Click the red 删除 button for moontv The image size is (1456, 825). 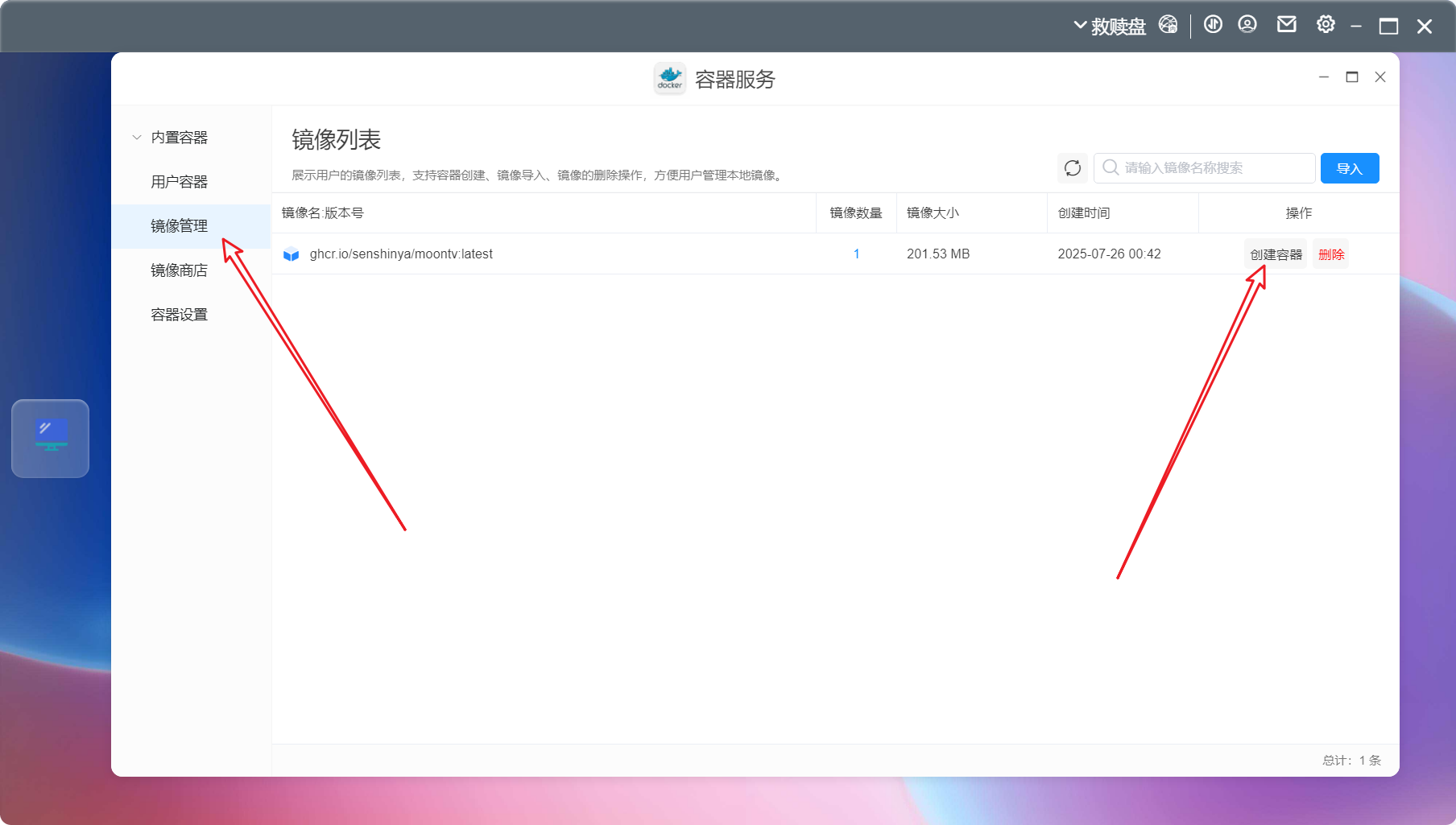coord(1331,254)
